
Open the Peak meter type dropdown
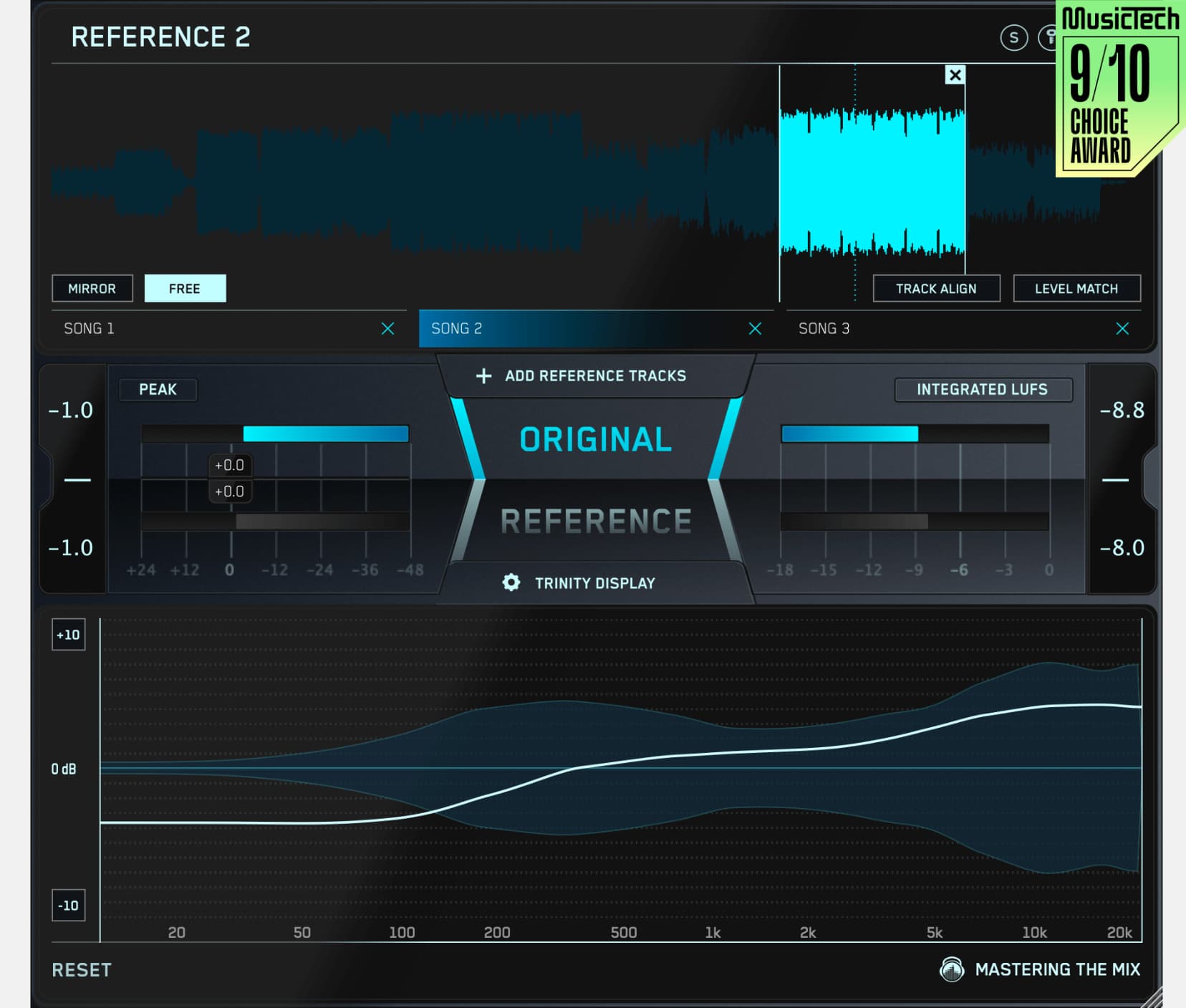pos(158,389)
